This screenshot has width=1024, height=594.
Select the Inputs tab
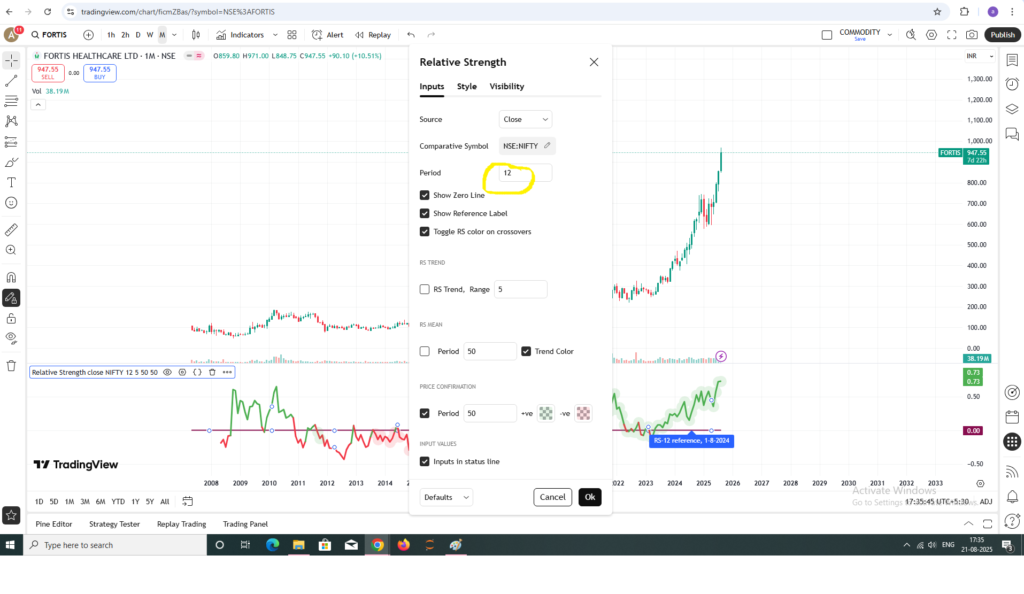tap(432, 86)
